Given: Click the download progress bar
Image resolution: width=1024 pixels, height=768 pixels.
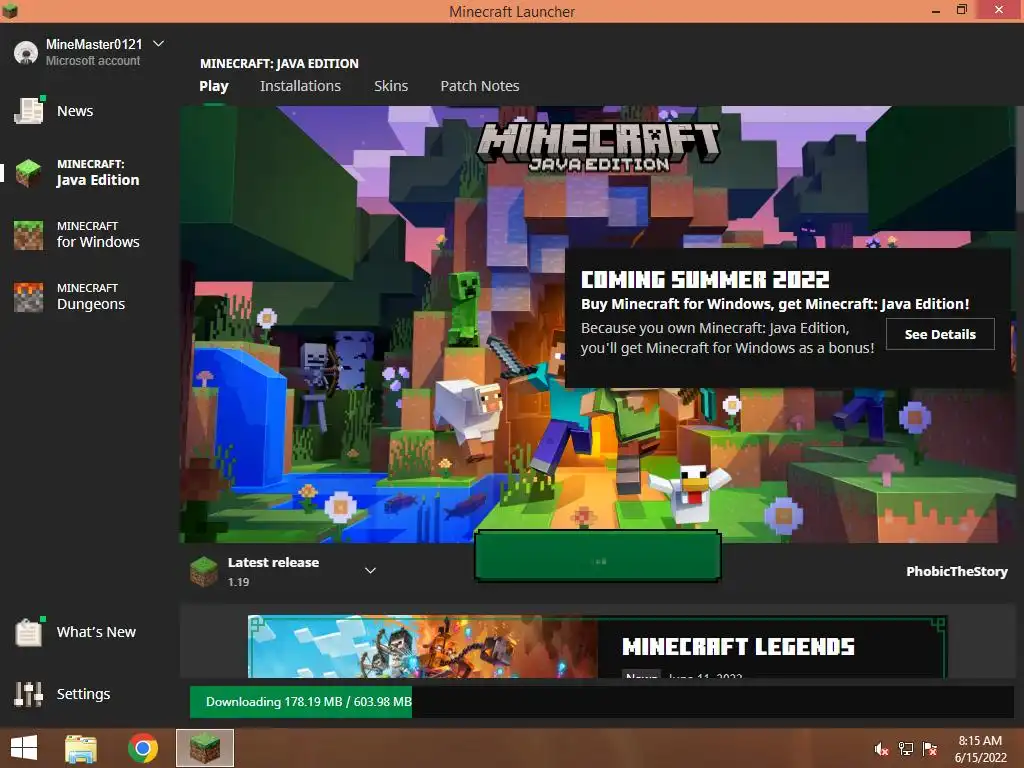Looking at the screenshot, I should (x=601, y=702).
